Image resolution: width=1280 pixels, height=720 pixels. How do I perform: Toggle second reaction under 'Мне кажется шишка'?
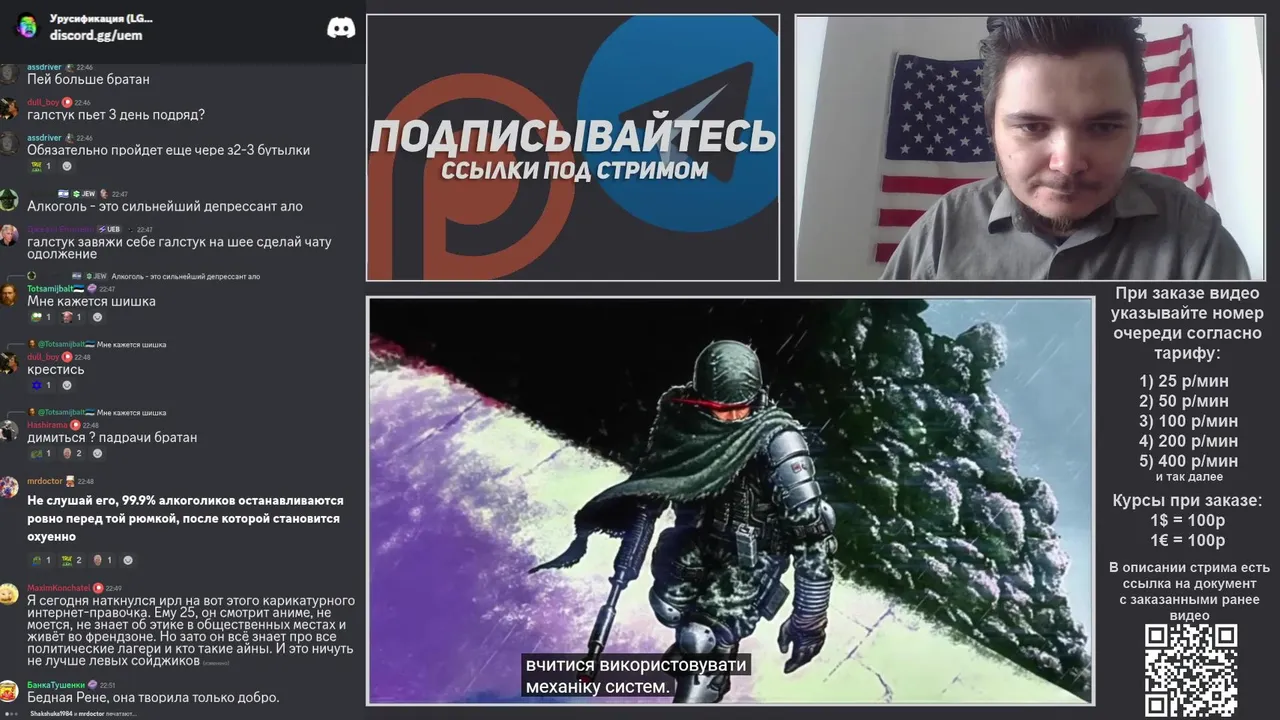pyautogui.click(x=72, y=317)
